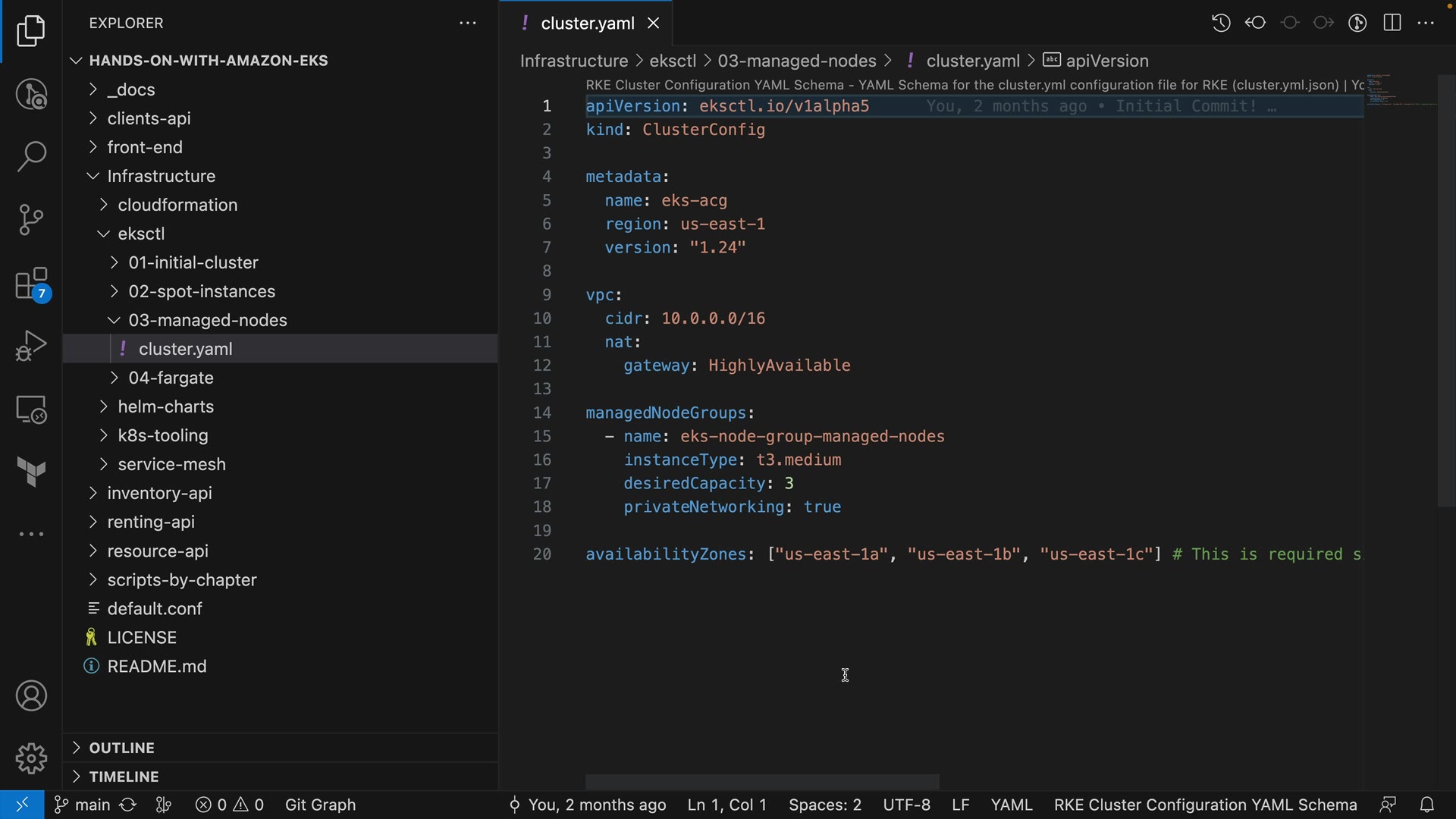1456x819 pixels.
Task: Click the main branch status button
Action: pos(82,805)
